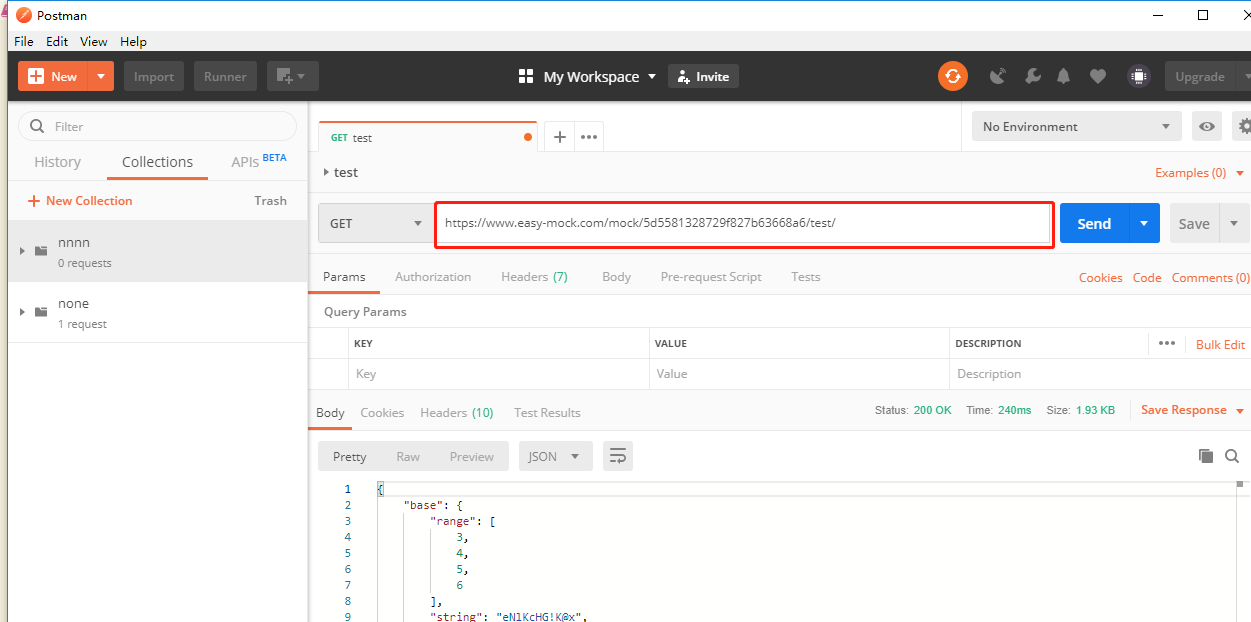Open the request Headers (7) tab
This screenshot has width=1251, height=622.
[x=534, y=277]
